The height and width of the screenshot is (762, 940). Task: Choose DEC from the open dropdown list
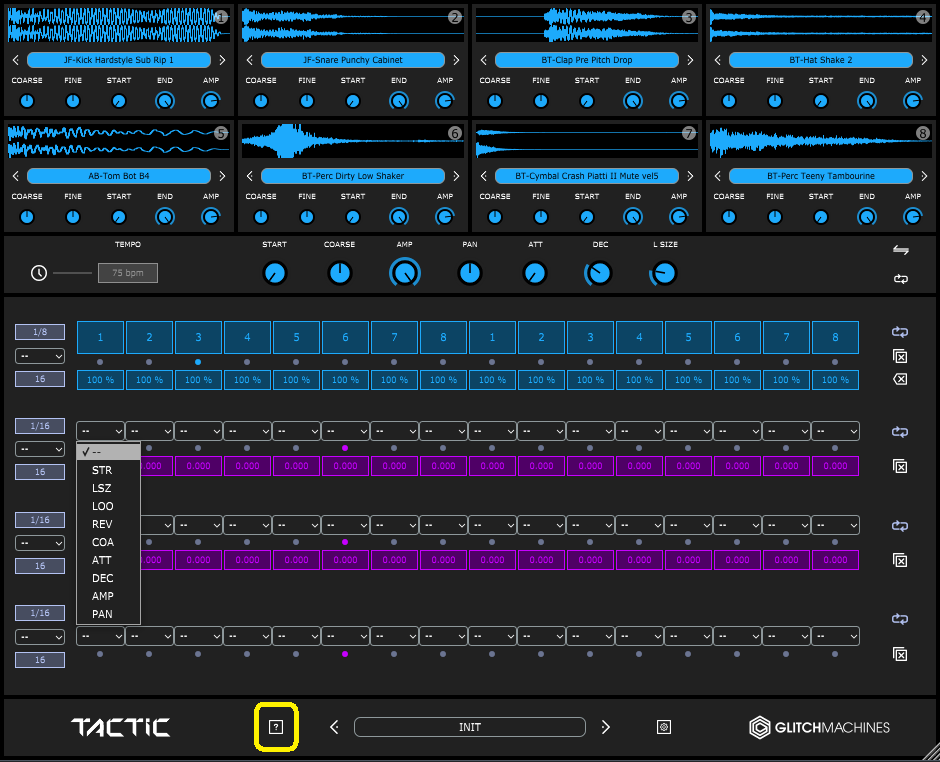109,578
